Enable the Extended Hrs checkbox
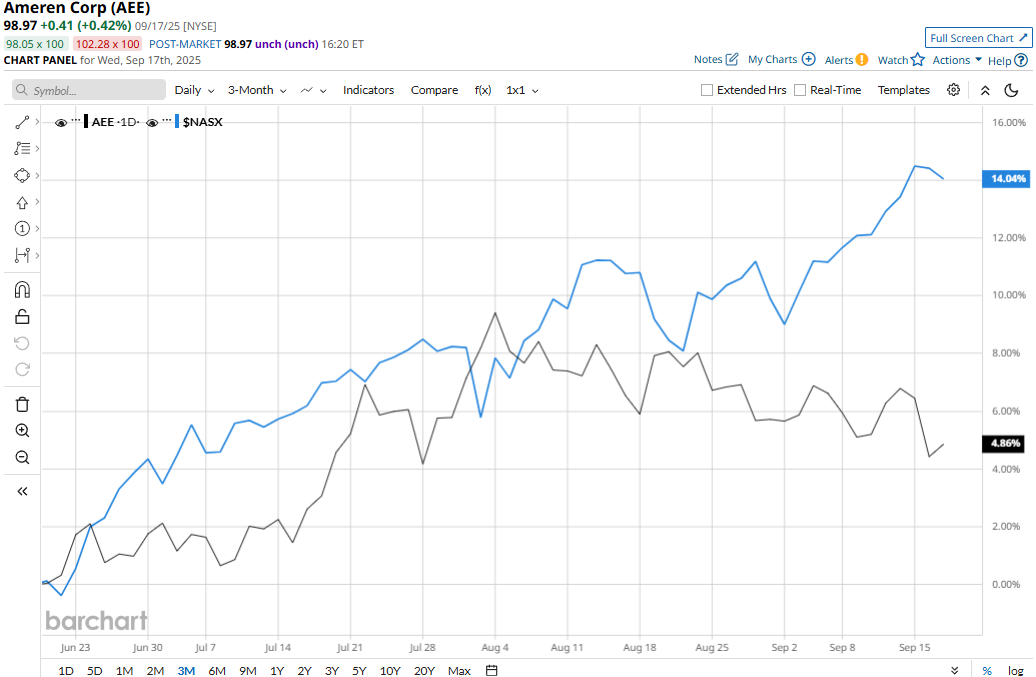The height and width of the screenshot is (677, 1036). point(707,90)
